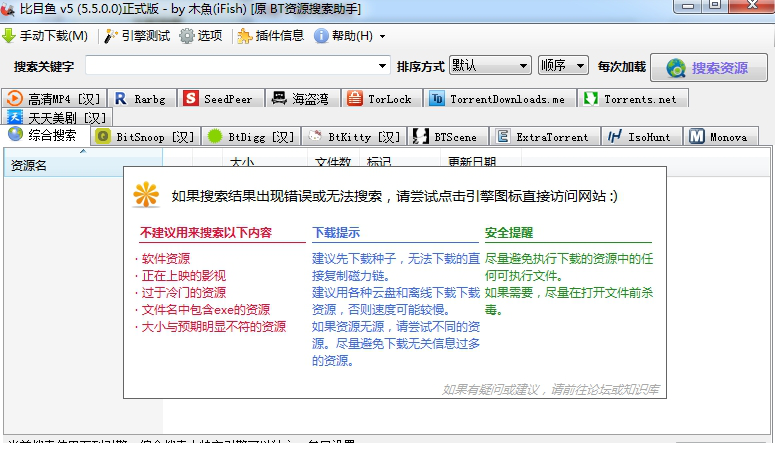Image resolution: width=775 pixels, height=460 pixels.
Task: Open the 帮助(H) menu
Action: pyautogui.click(x=352, y=36)
